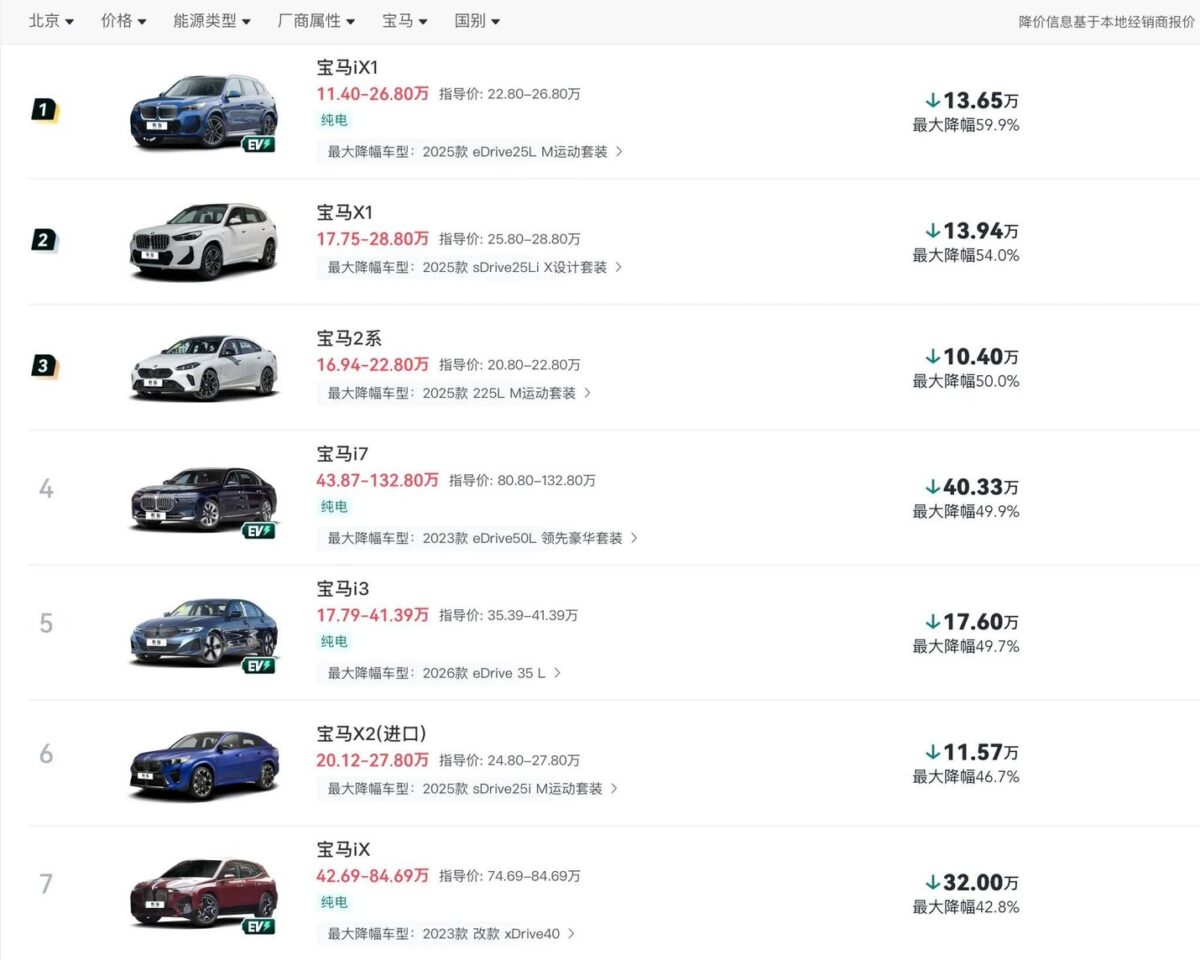1200x960 pixels.
Task: Open the 国别 filter menu
Action: tap(477, 20)
